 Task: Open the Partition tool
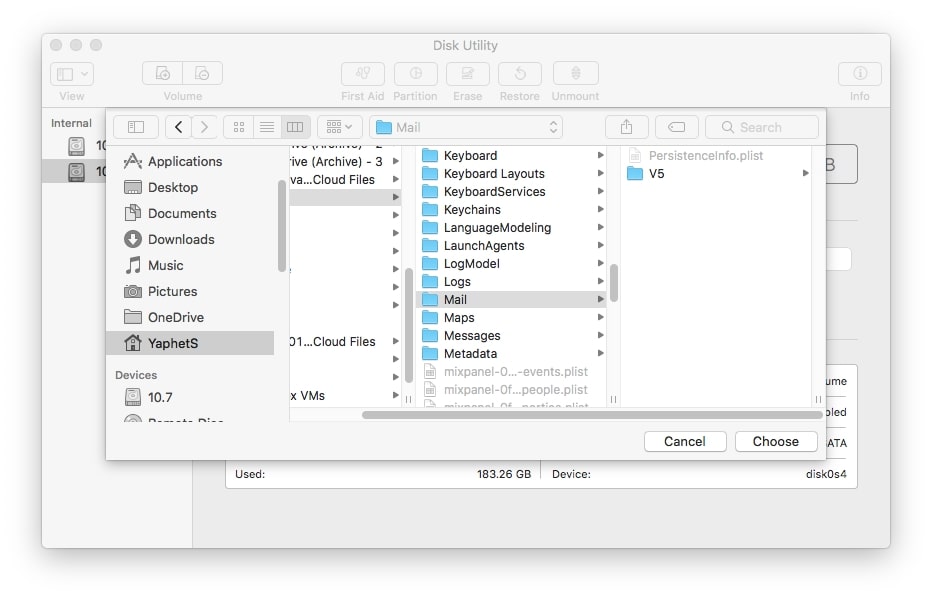pos(416,74)
